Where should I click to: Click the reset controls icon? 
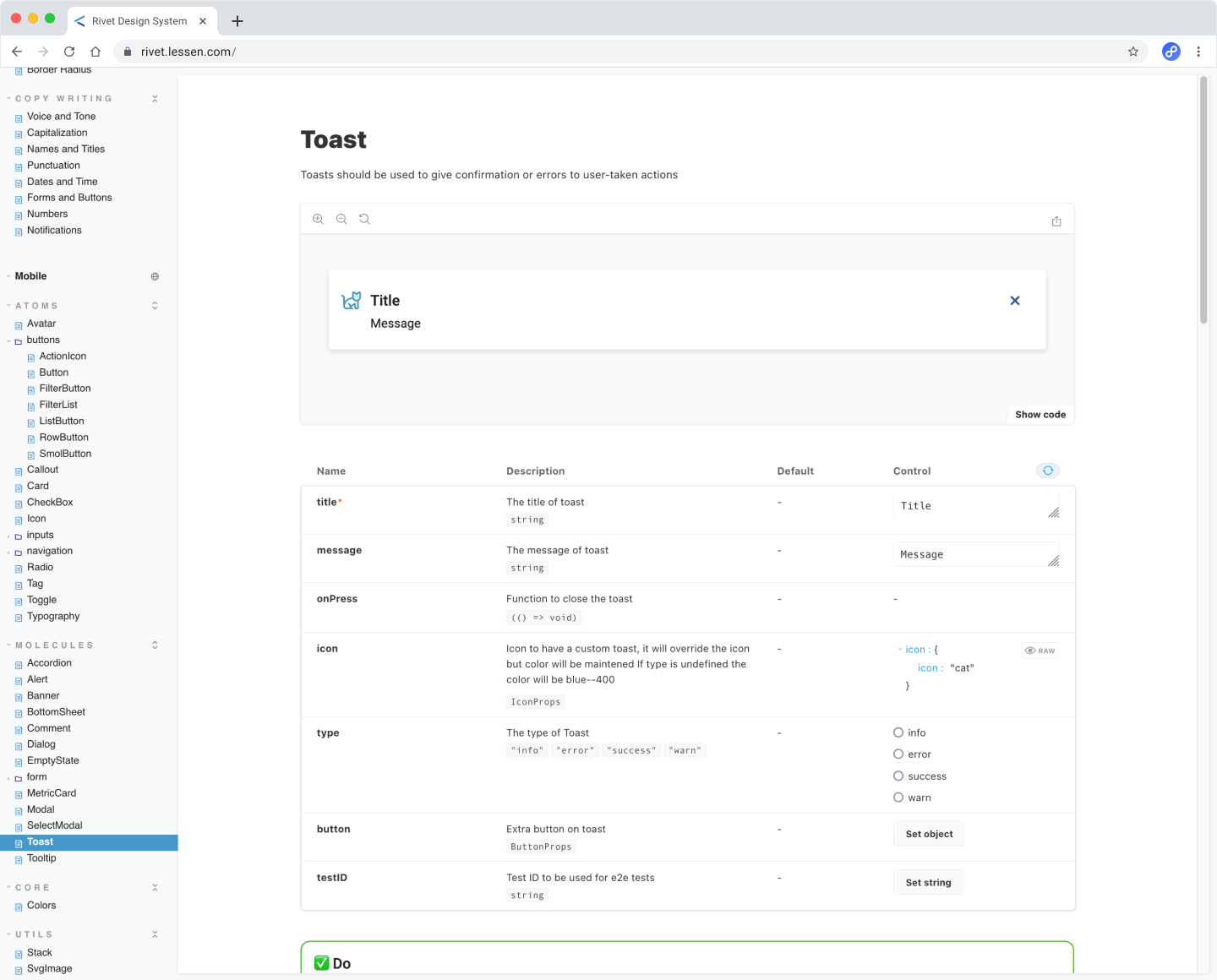[x=1048, y=471]
